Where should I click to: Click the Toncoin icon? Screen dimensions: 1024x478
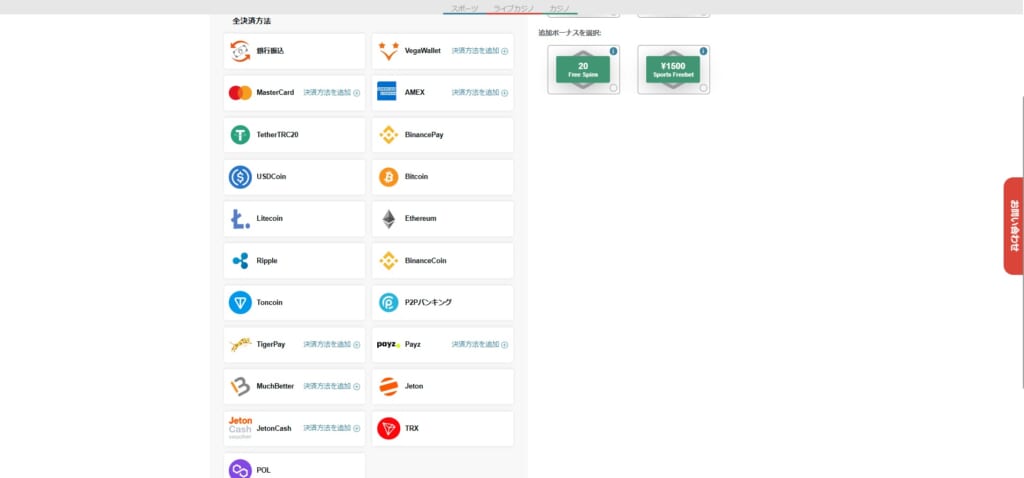[240, 303]
